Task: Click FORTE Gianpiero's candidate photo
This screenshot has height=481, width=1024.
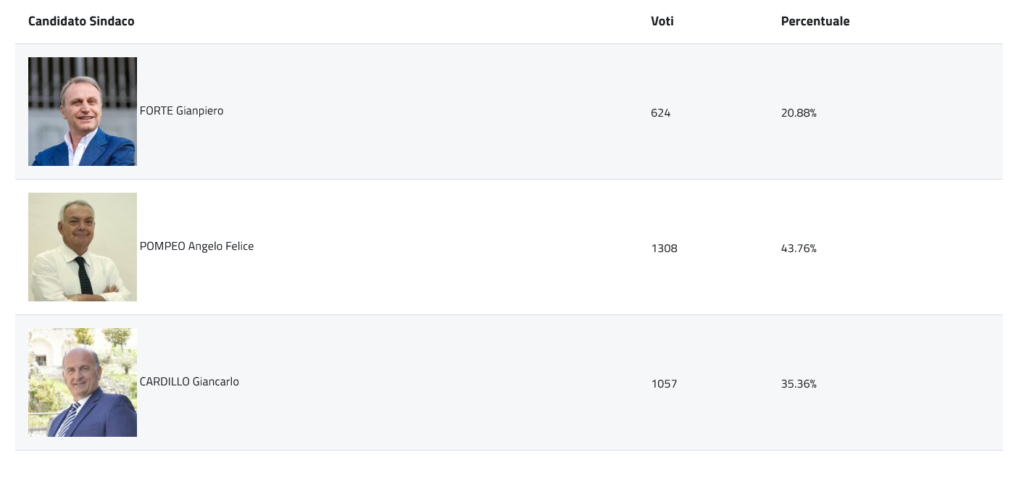Action: click(82, 111)
